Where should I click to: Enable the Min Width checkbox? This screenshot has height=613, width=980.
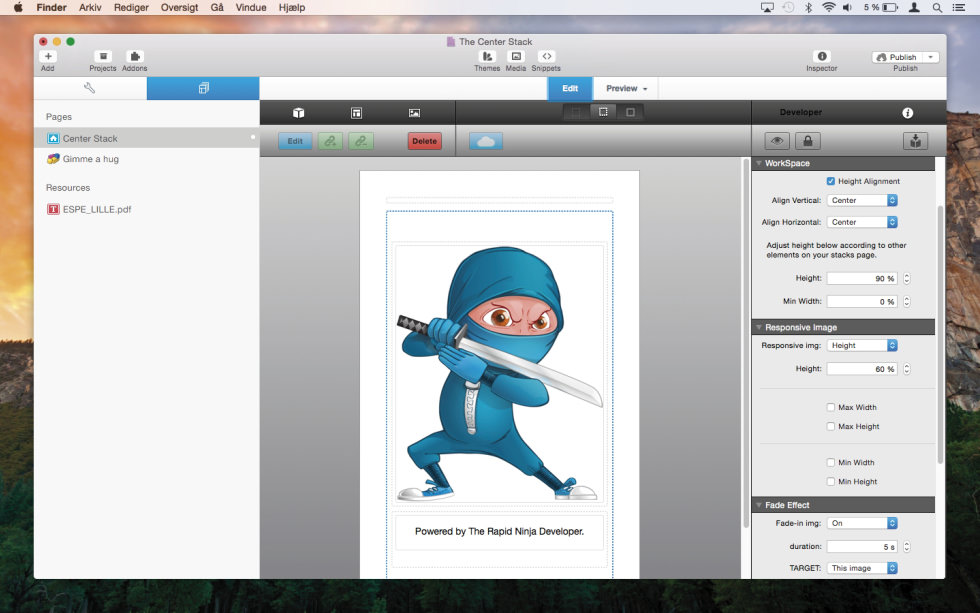(831, 462)
